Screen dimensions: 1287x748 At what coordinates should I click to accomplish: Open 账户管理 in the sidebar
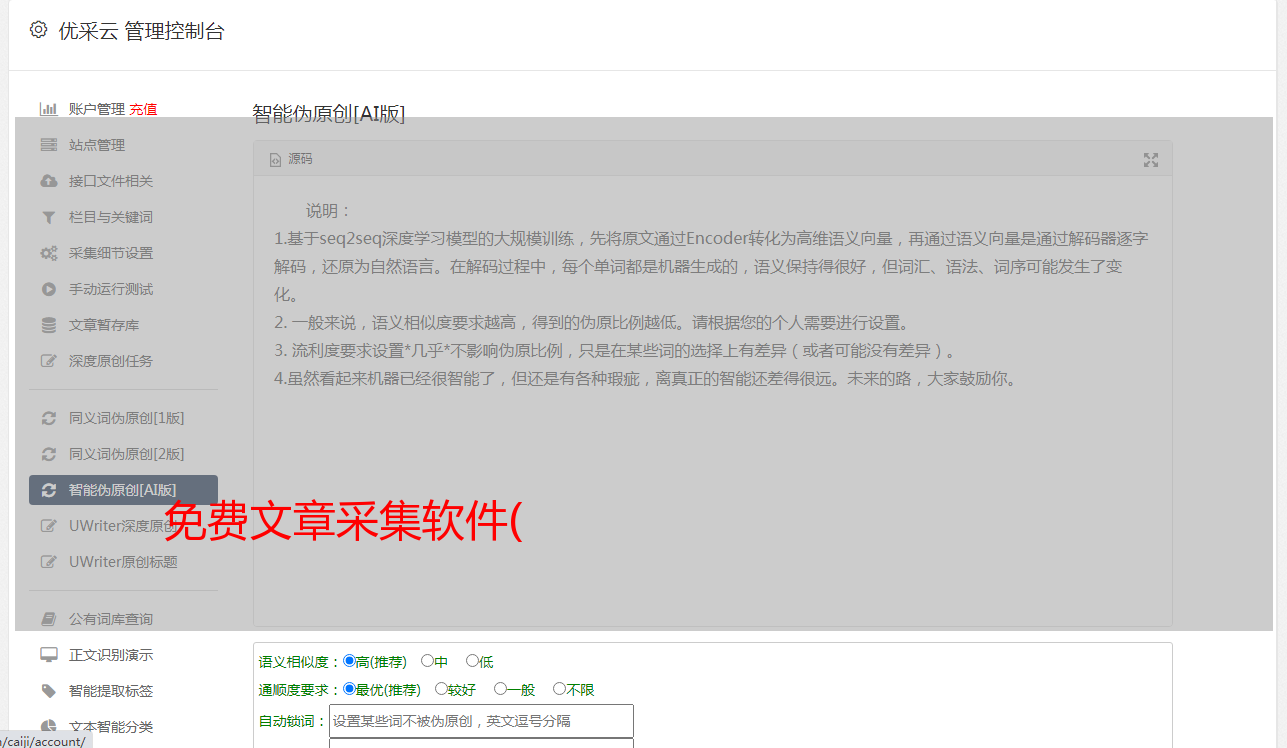click(x=97, y=109)
